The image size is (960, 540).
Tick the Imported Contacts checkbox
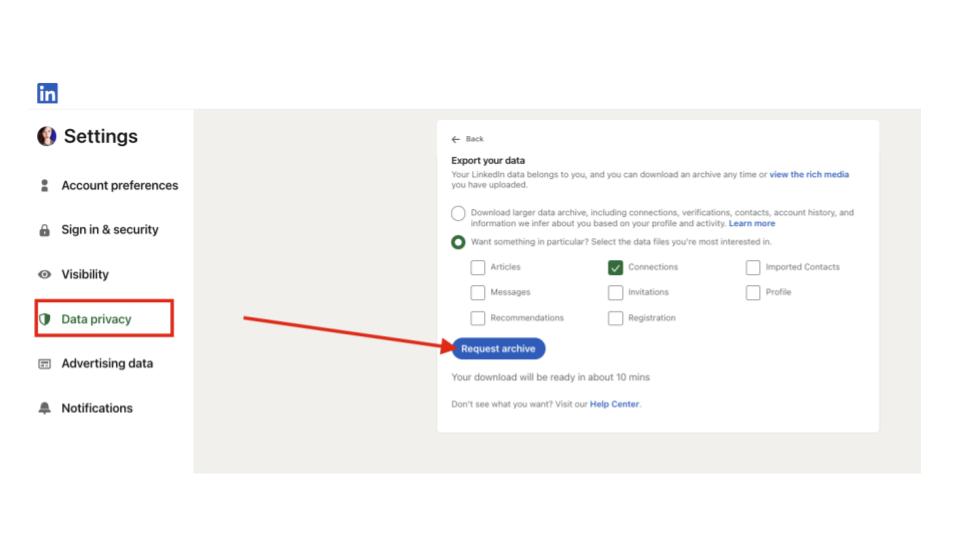click(x=753, y=267)
